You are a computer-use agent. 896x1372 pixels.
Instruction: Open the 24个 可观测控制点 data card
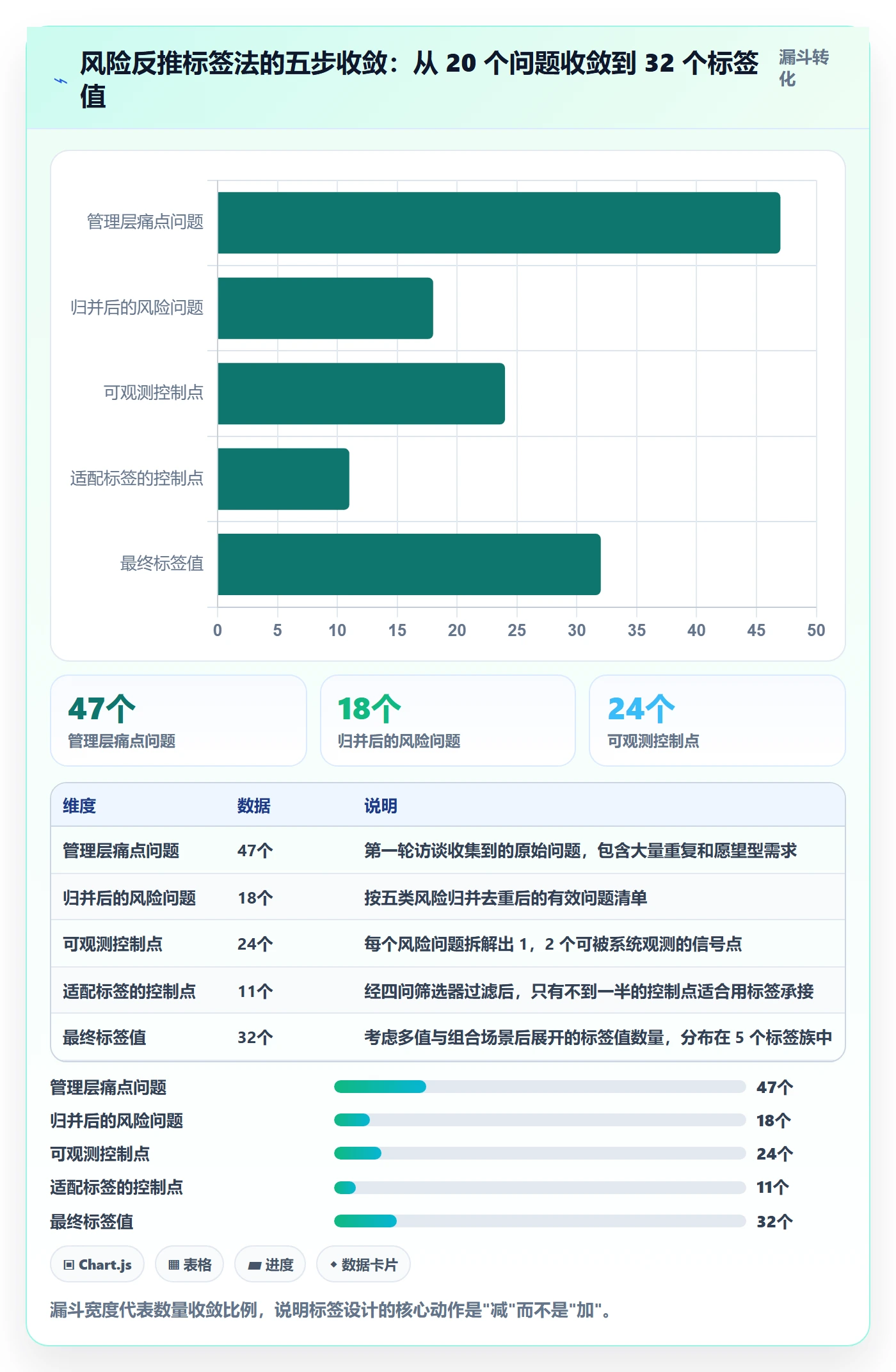(x=717, y=721)
